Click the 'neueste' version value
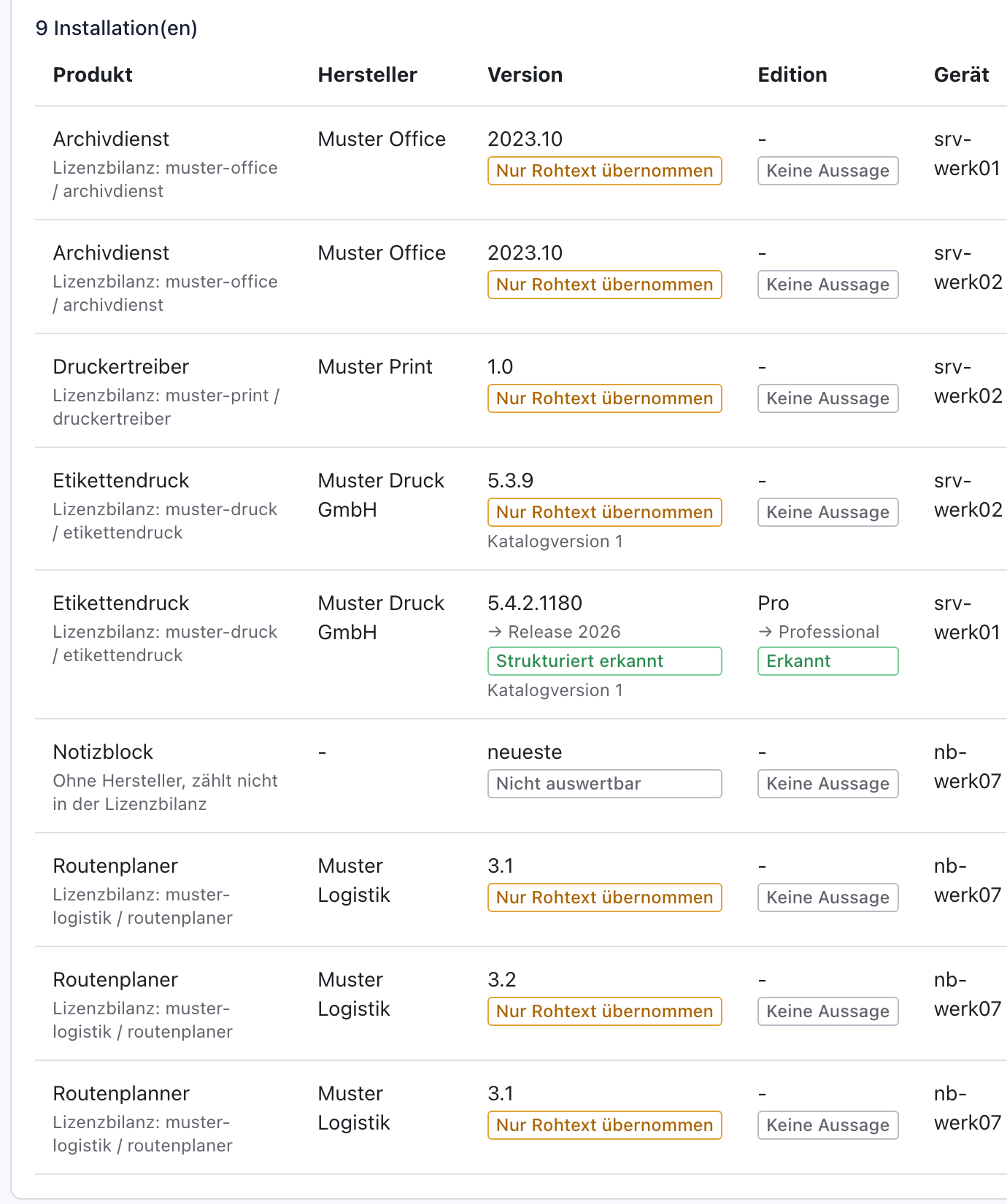This screenshot has width=1007, height=1204. point(525,752)
